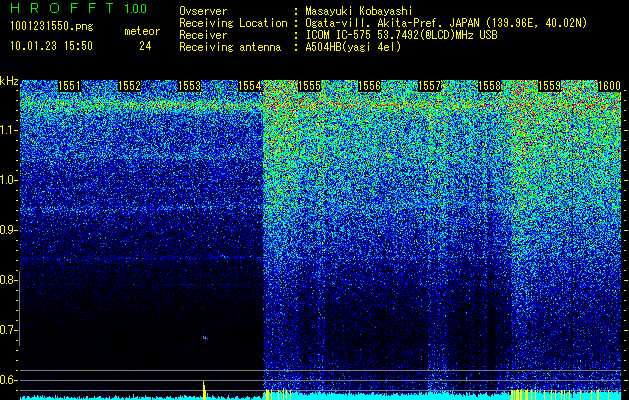Image resolution: width=629 pixels, height=400 pixels.
Task: Click the date 10.01.23 15:50
Action: point(51,46)
